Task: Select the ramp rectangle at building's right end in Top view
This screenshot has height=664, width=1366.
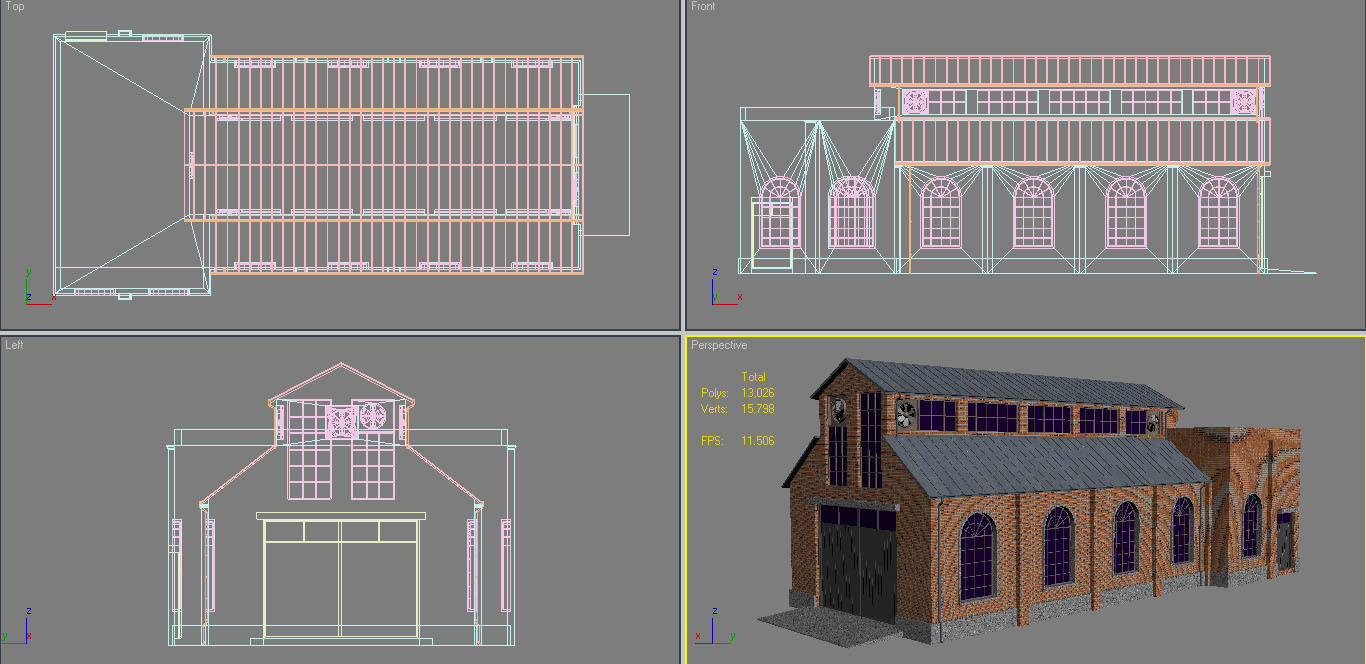Action: (x=605, y=165)
